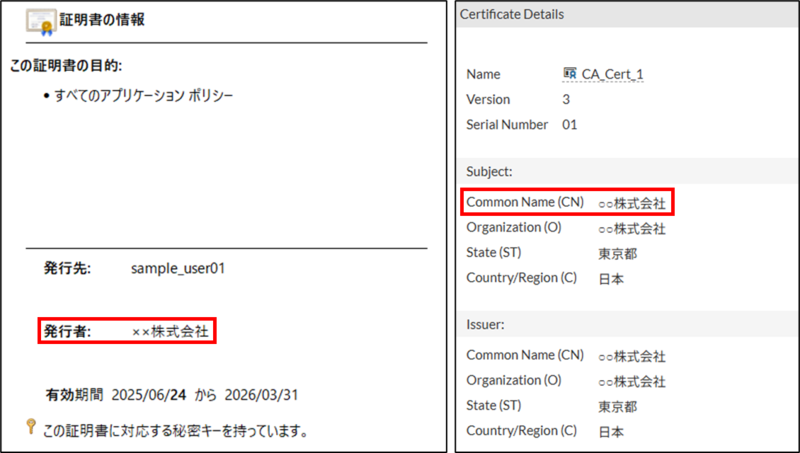Click the Version field label

(488, 99)
